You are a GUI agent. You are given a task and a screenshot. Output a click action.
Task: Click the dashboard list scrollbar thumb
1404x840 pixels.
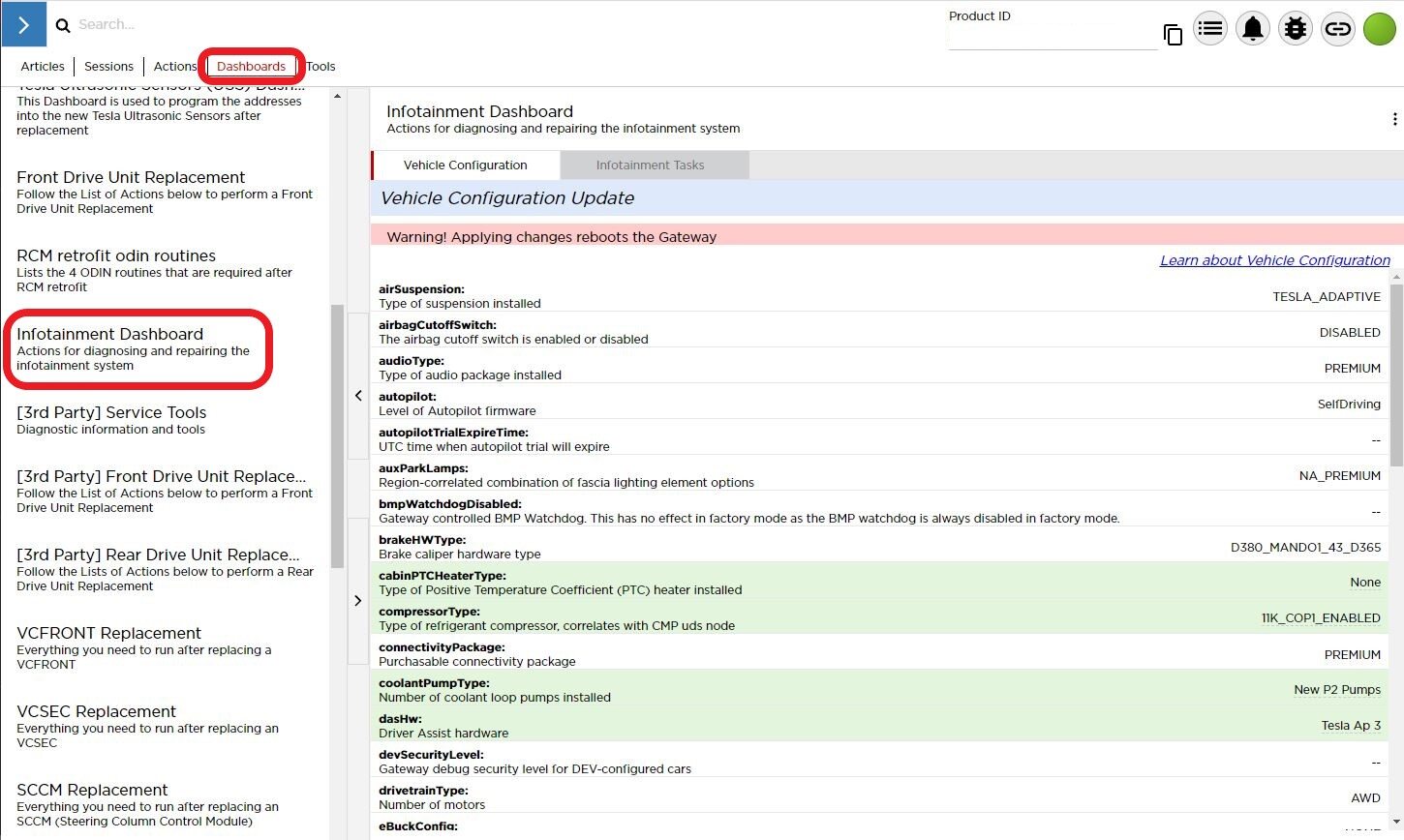click(x=337, y=435)
